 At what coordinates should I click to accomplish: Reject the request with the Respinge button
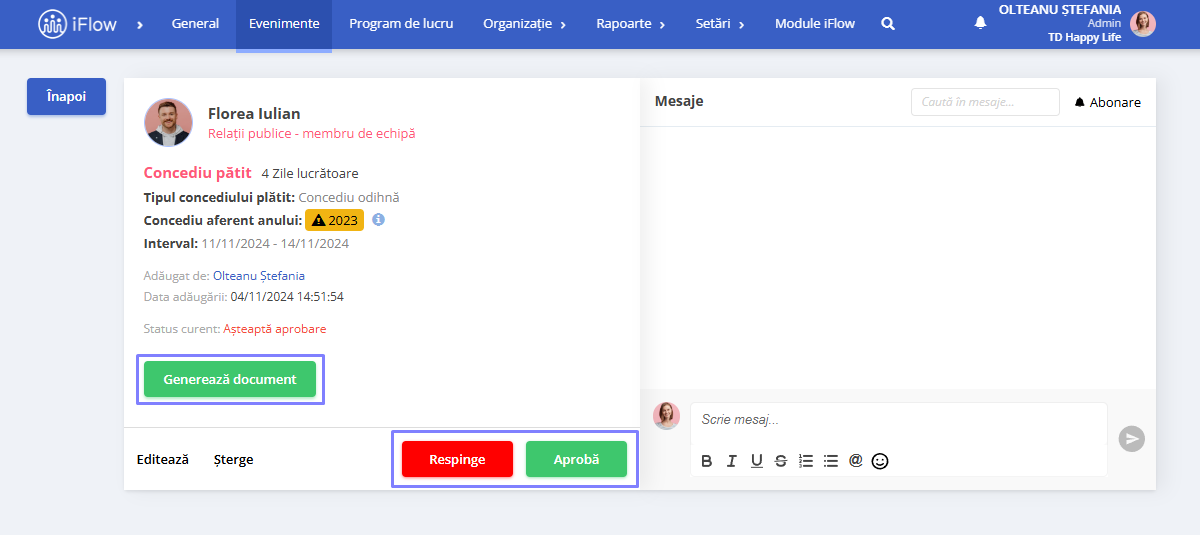457,460
